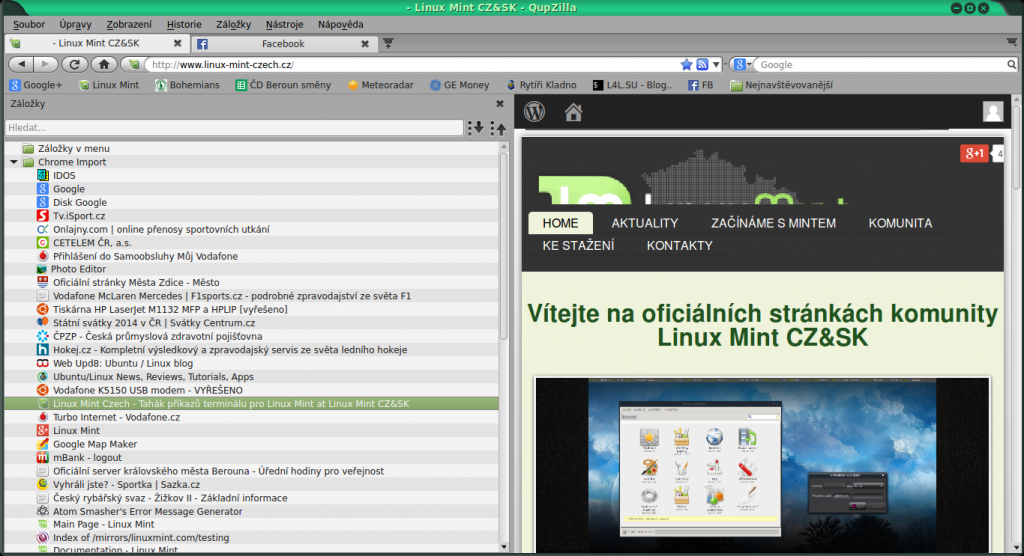Screen dimensions: 1024x556
Task: Open the Nápověda menu
Action: click(340, 24)
